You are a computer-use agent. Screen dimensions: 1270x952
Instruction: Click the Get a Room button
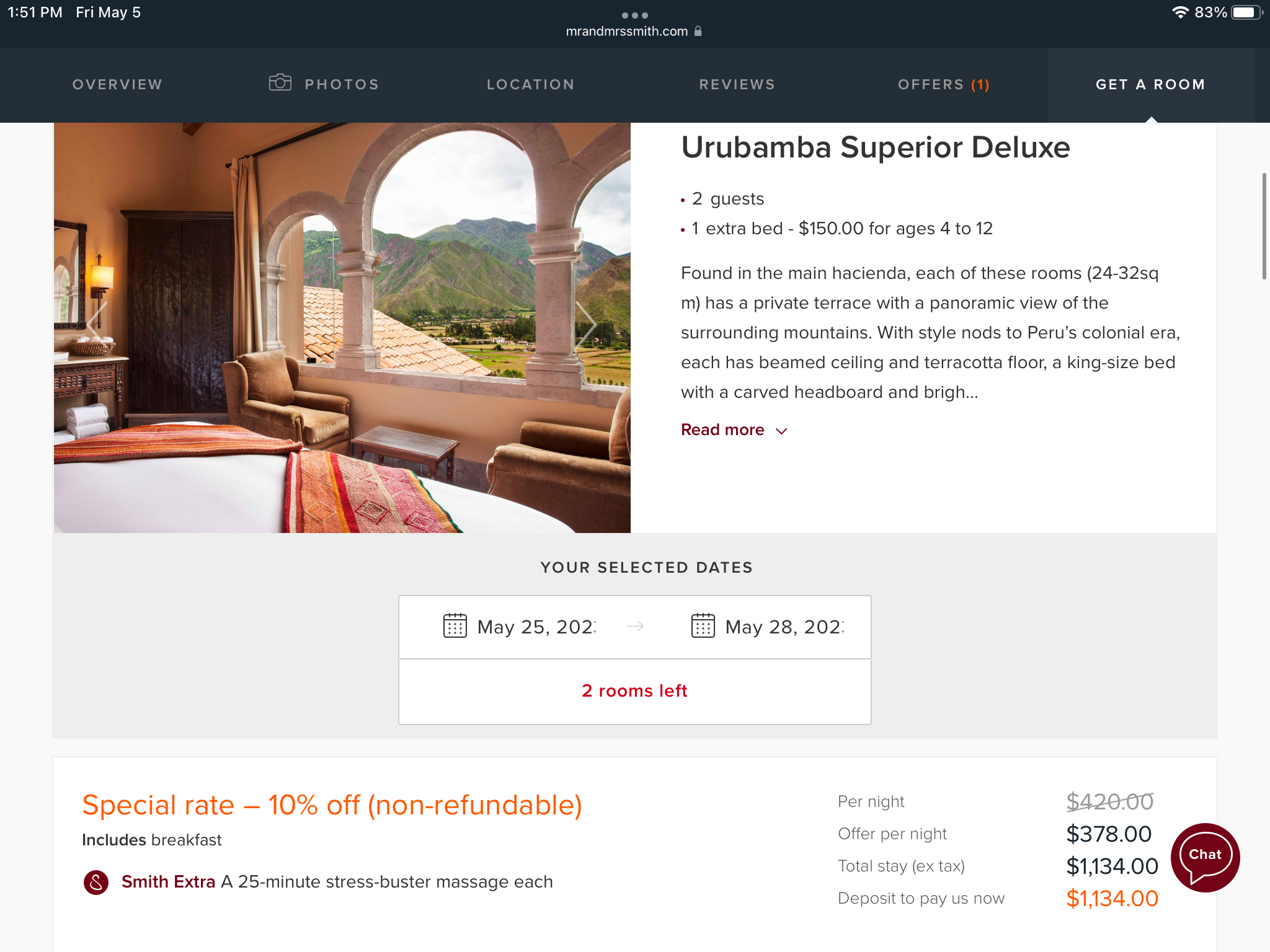tap(1150, 85)
